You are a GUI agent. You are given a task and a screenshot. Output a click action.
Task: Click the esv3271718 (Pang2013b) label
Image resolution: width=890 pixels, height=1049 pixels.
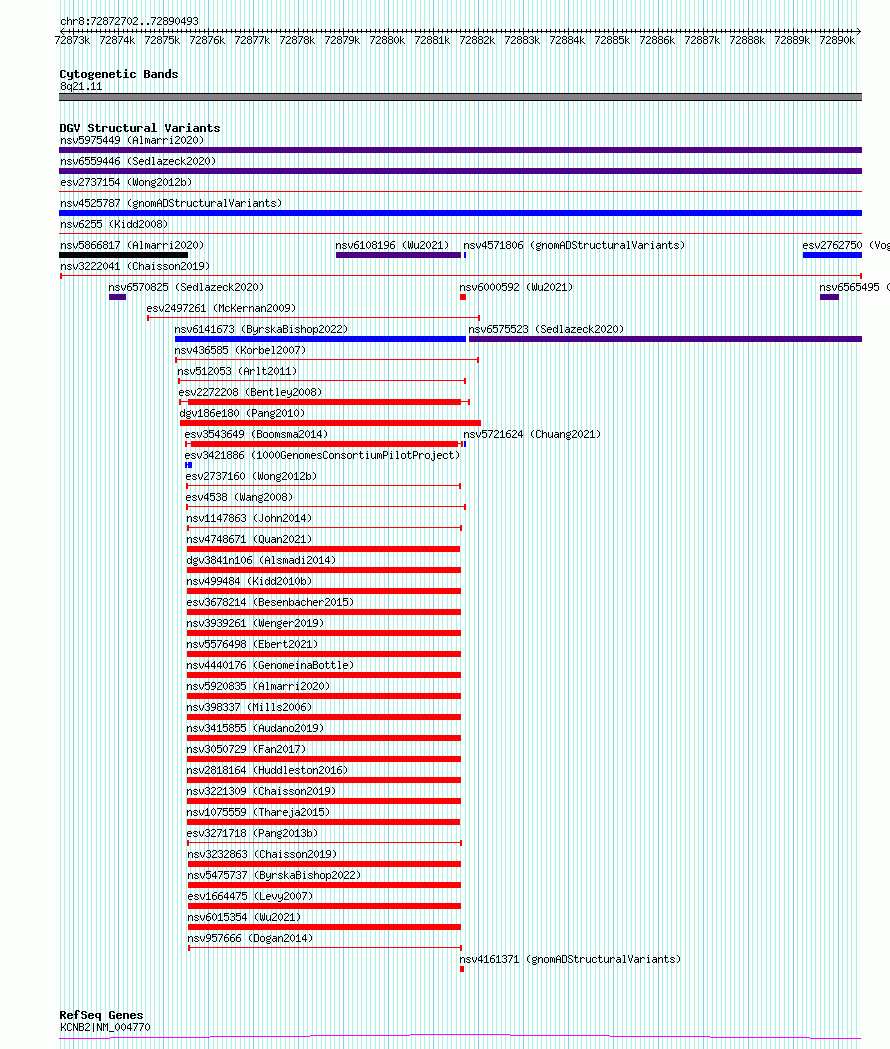(x=252, y=834)
